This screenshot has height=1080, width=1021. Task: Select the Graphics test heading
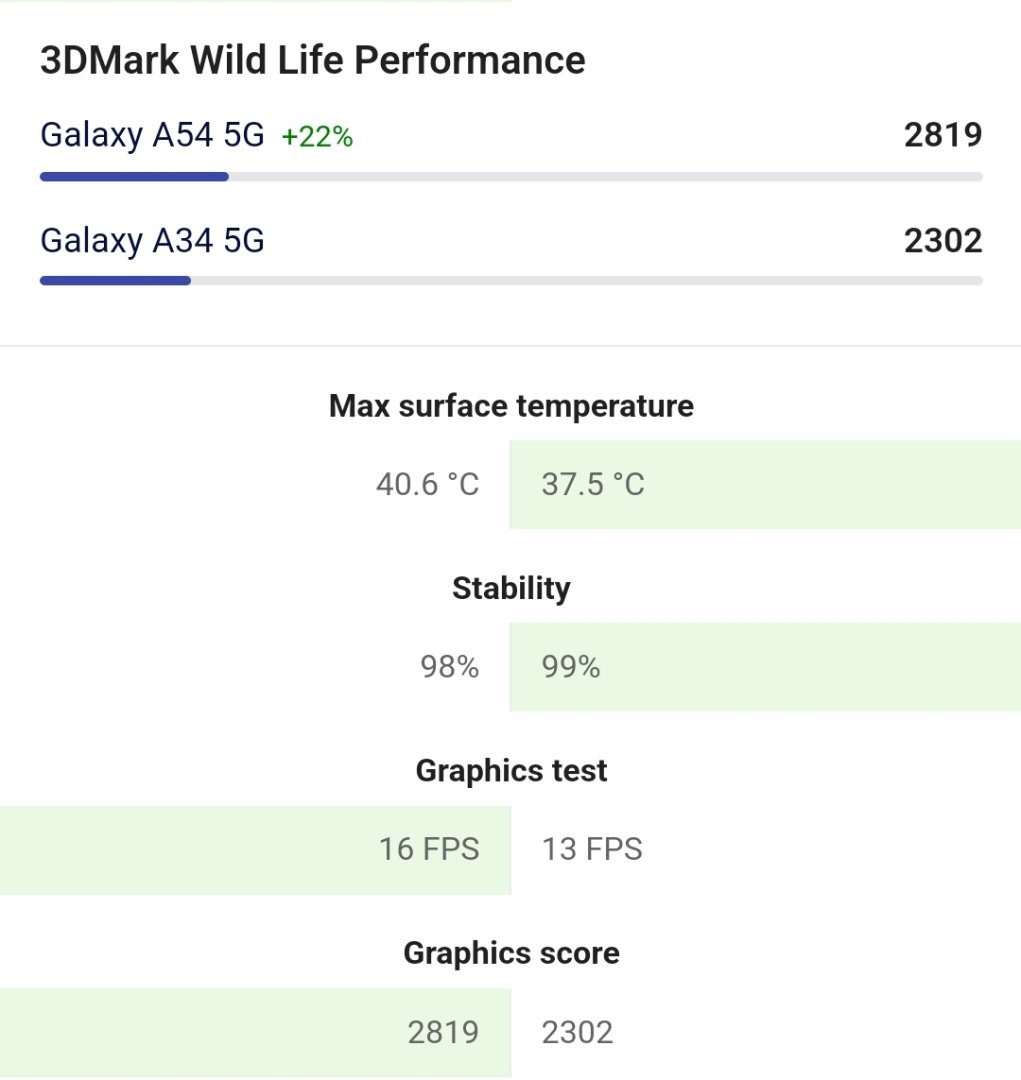tap(510, 771)
